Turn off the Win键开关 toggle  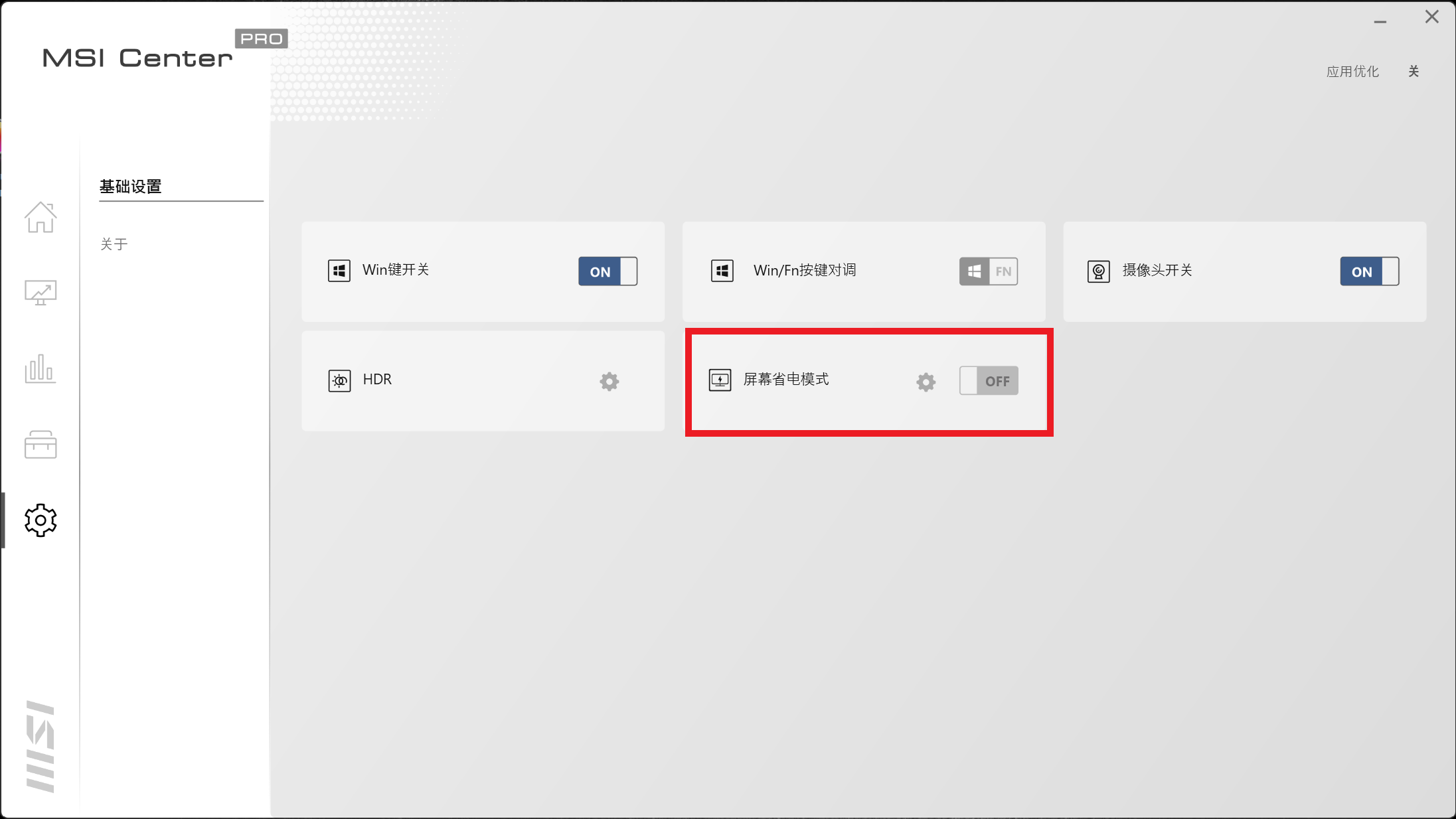click(x=607, y=271)
